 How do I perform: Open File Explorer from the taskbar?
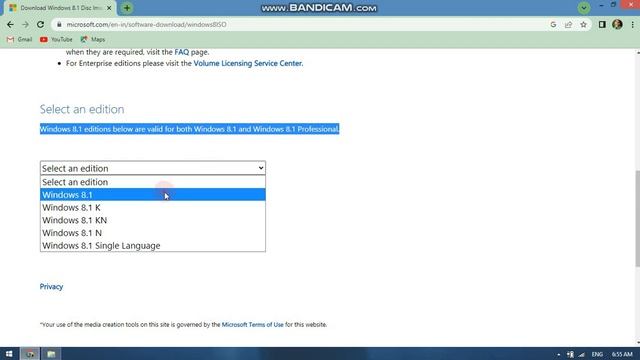pos(51,354)
